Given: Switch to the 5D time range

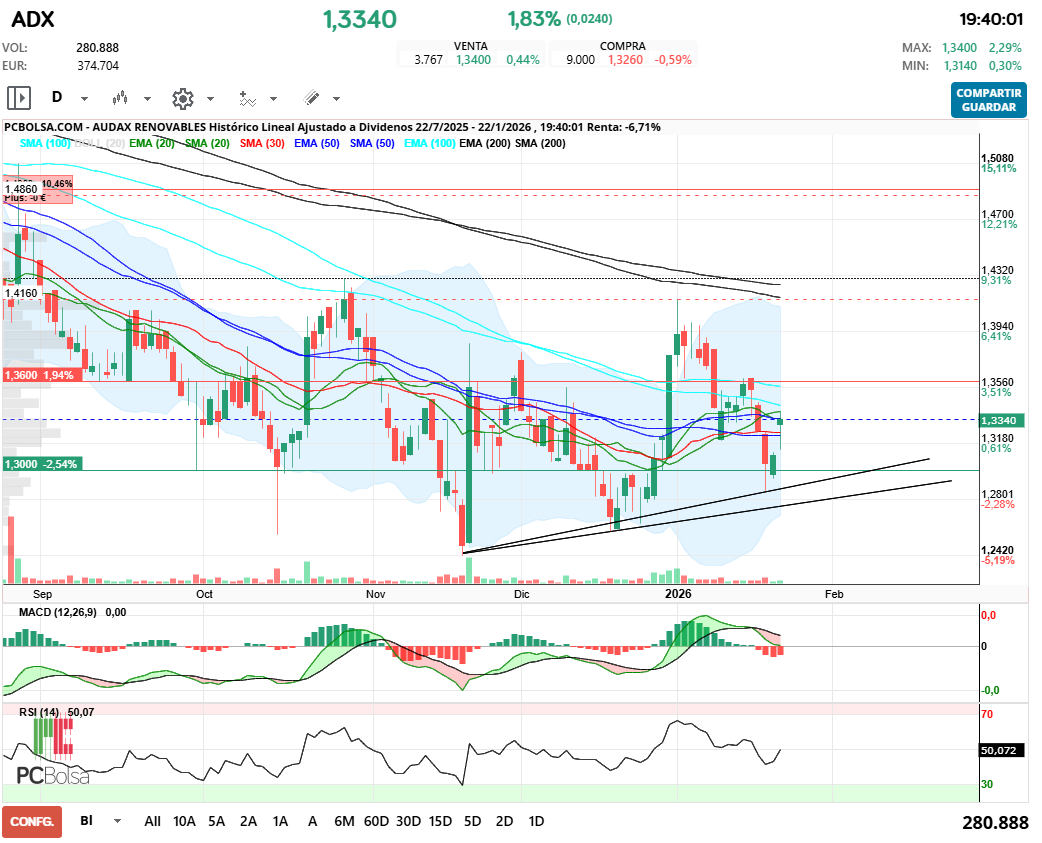Looking at the screenshot, I should click(472, 821).
